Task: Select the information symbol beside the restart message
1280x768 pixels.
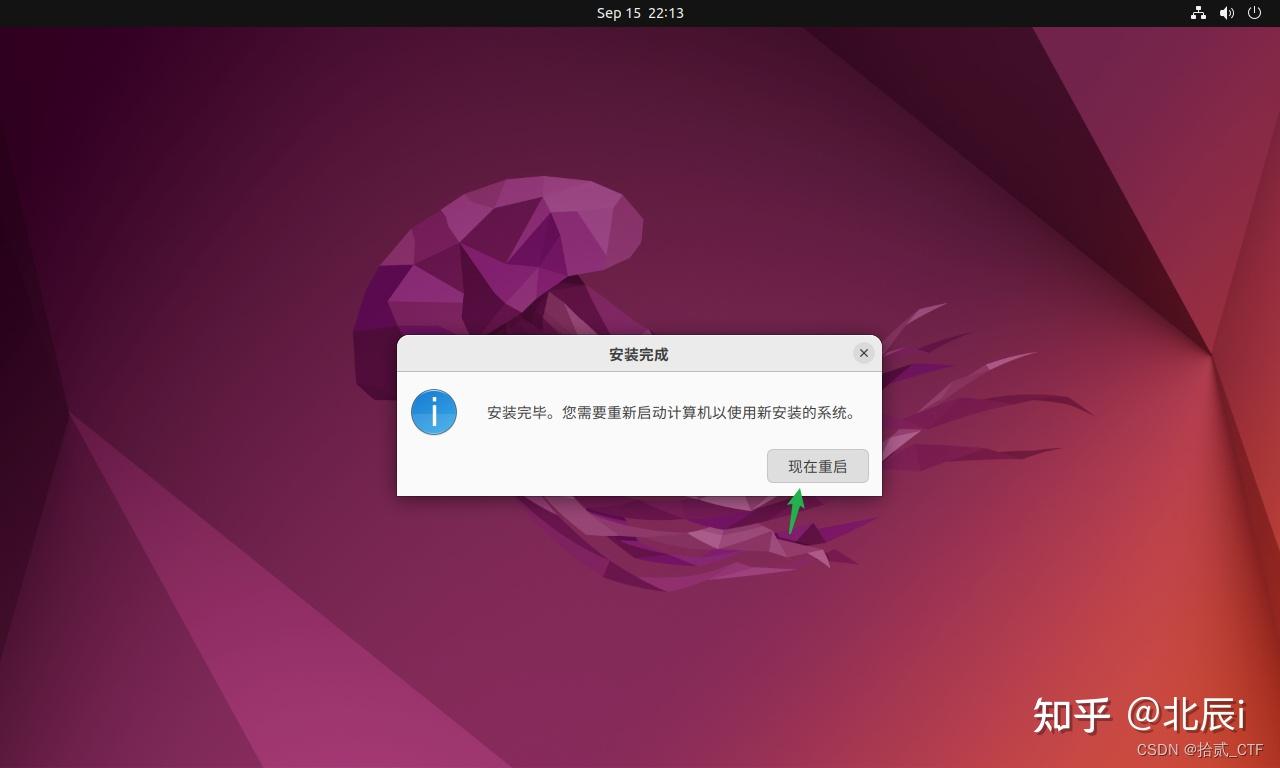Action: coord(433,412)
